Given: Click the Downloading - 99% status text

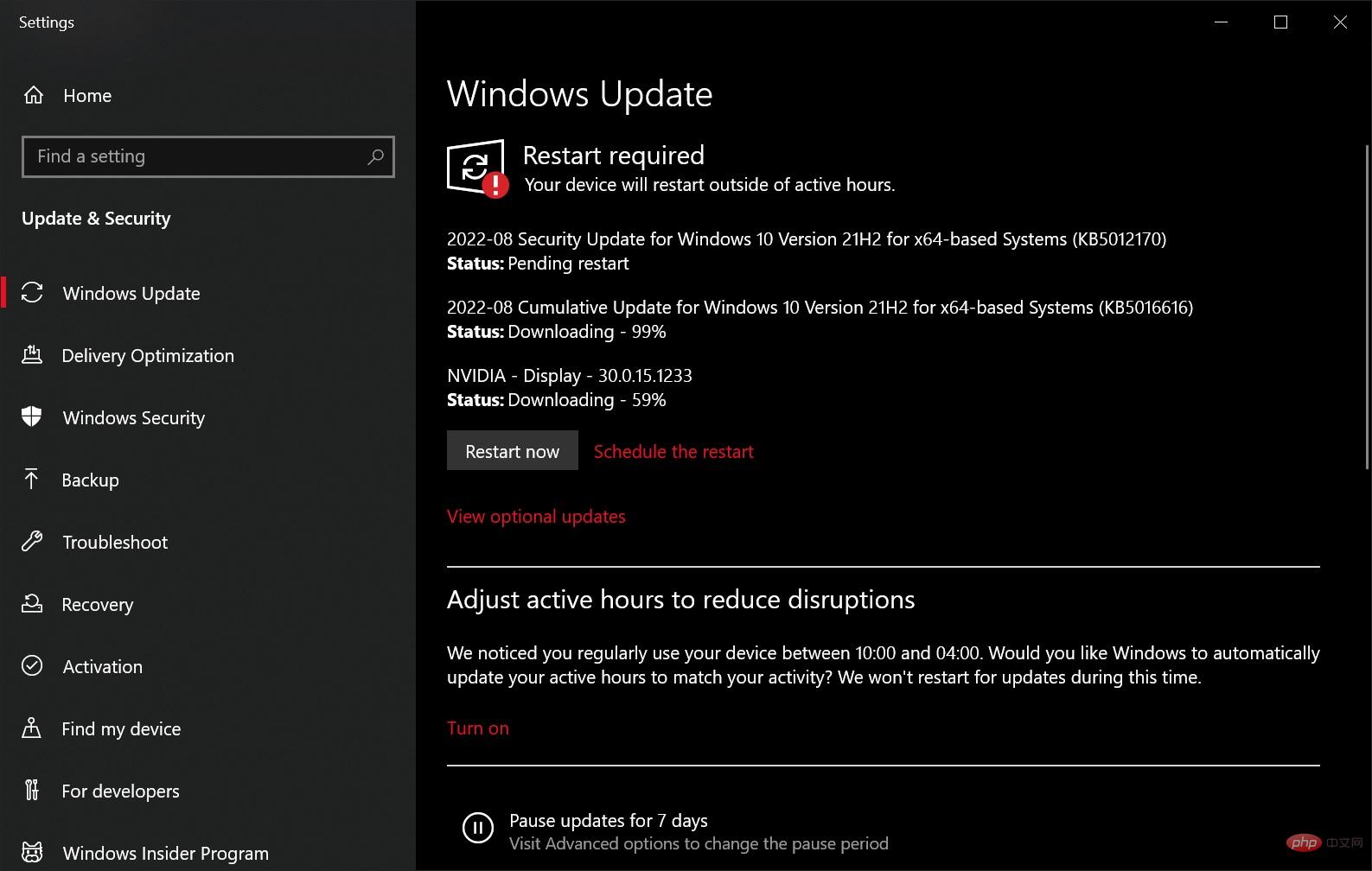Looking at the screenshot, I should point(587,332).
